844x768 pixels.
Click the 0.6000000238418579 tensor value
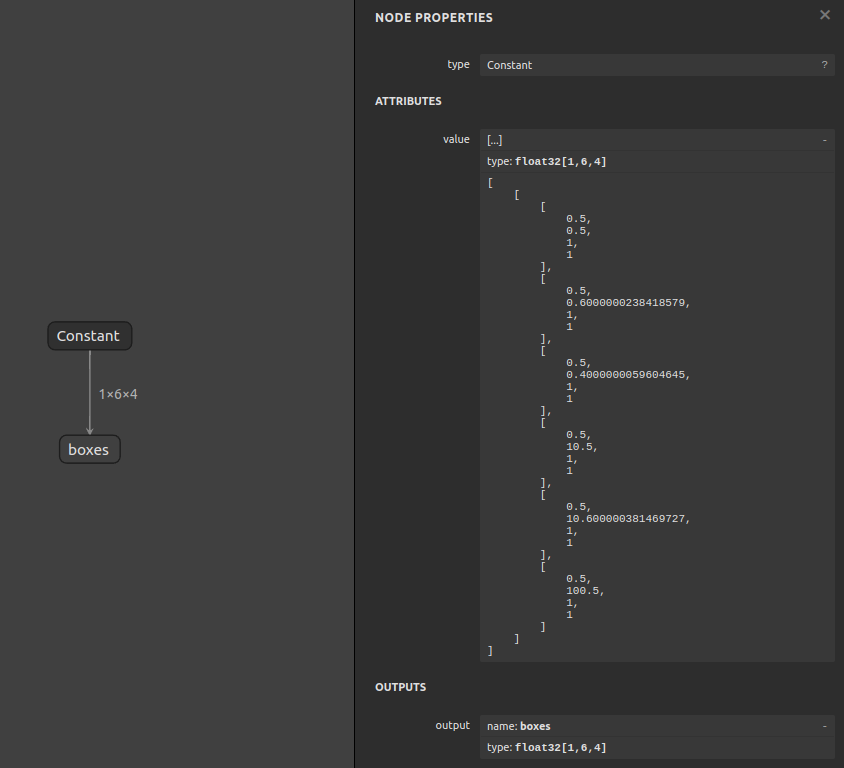pyautogui.click(x=627, y=303)
